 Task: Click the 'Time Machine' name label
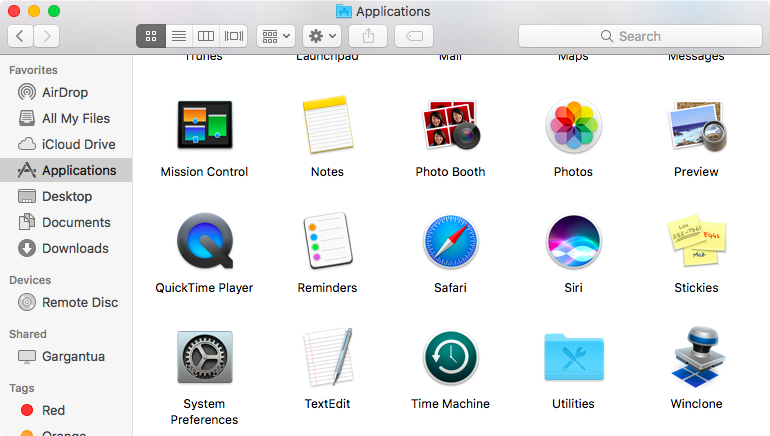[x=450, y=404]
